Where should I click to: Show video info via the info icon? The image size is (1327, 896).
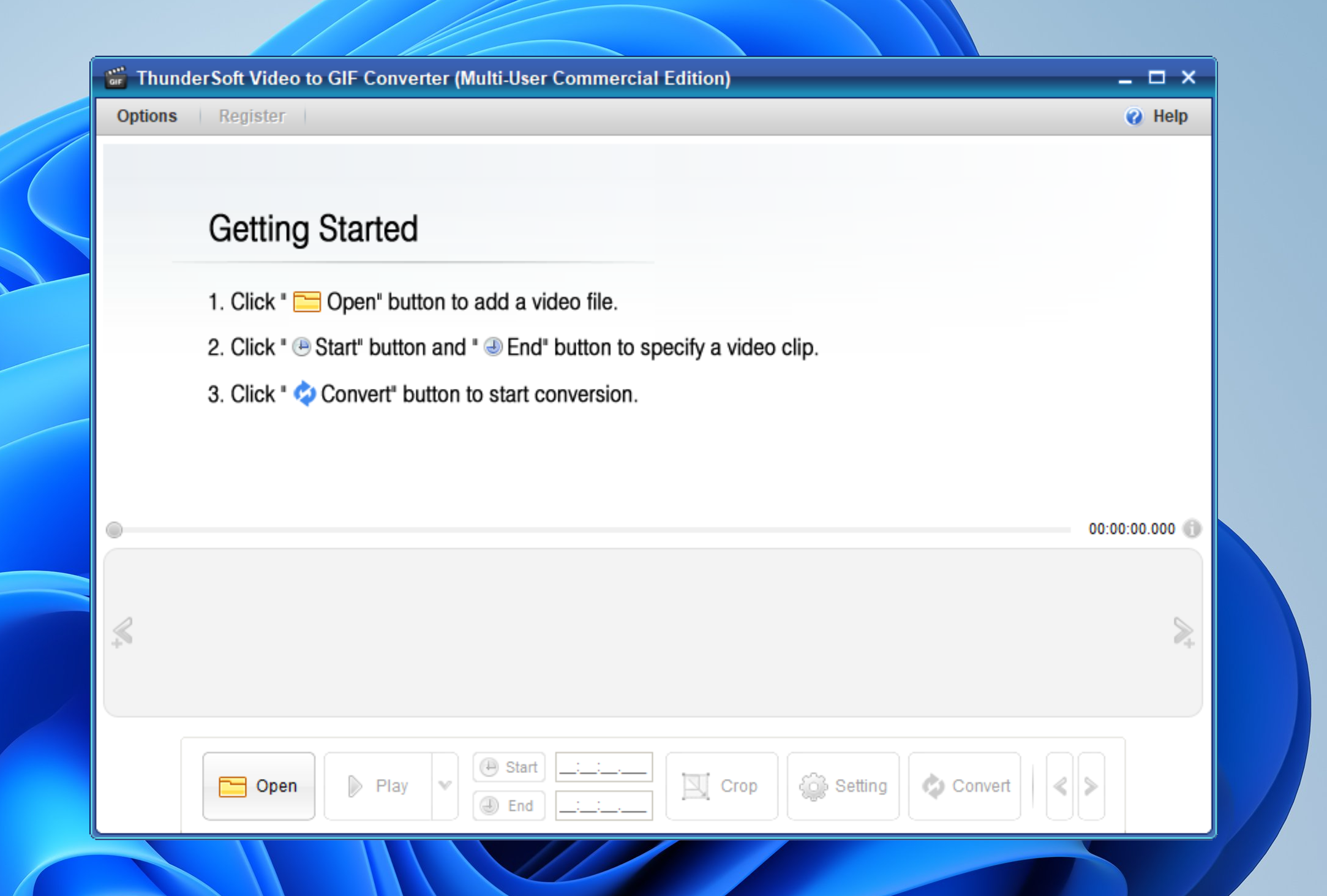pyautogui.click(x=1192, y=528)
